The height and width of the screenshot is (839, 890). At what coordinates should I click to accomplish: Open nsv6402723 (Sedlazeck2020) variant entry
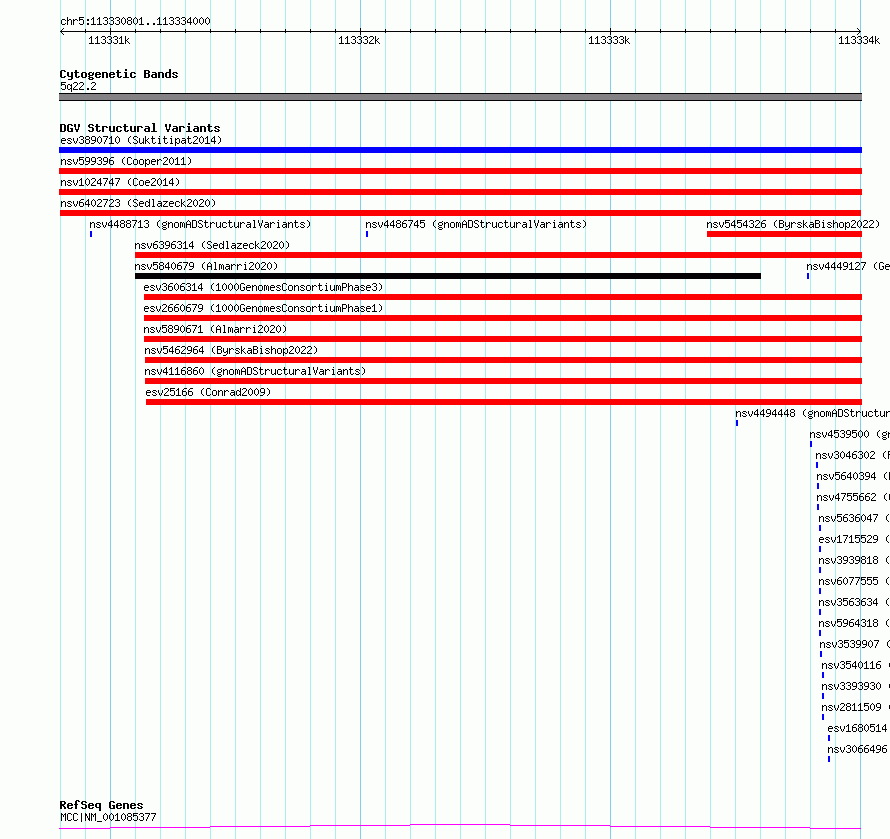pos(138,203)
